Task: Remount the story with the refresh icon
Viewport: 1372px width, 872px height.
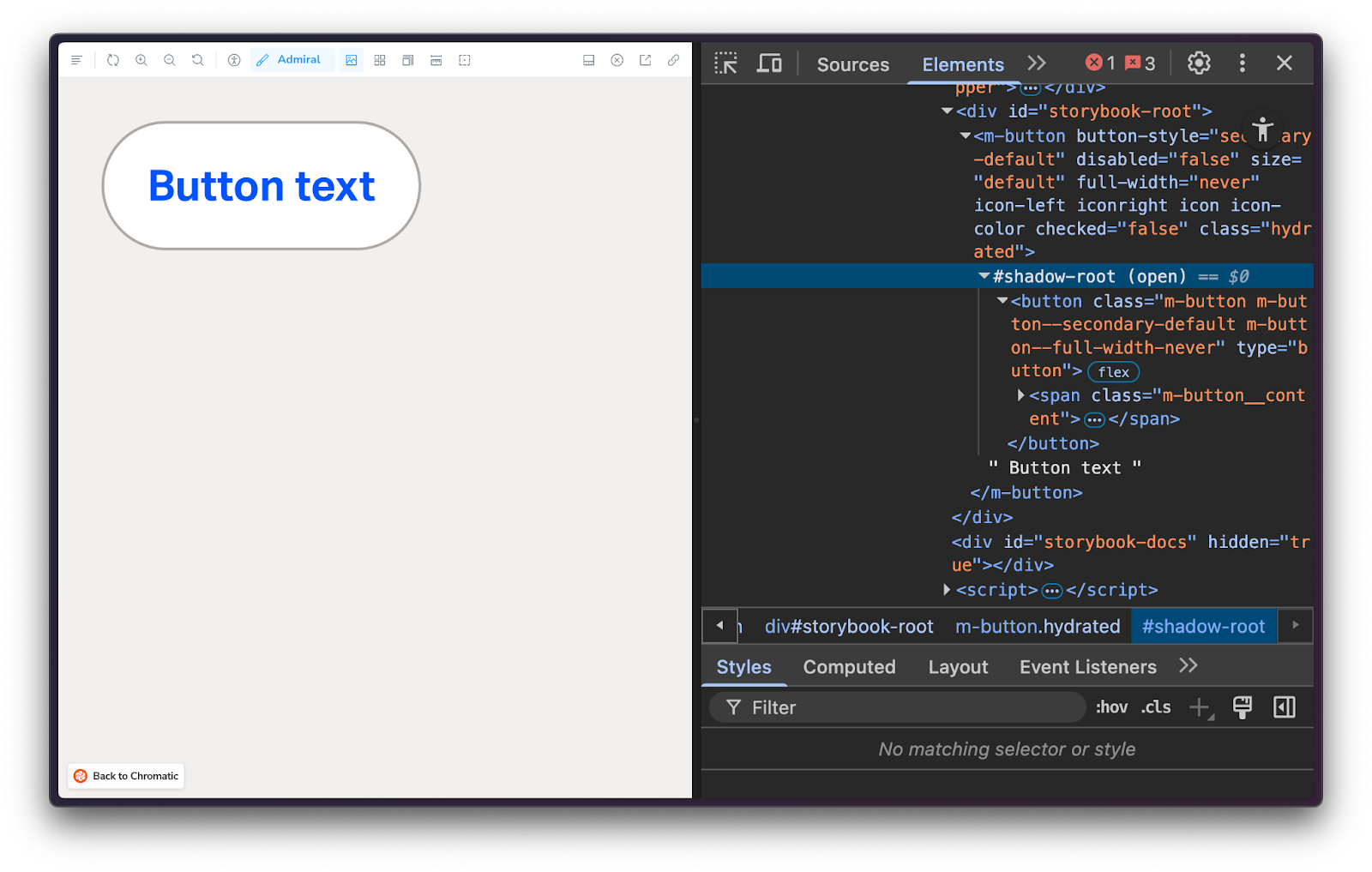Action: [x=112, y=60]
